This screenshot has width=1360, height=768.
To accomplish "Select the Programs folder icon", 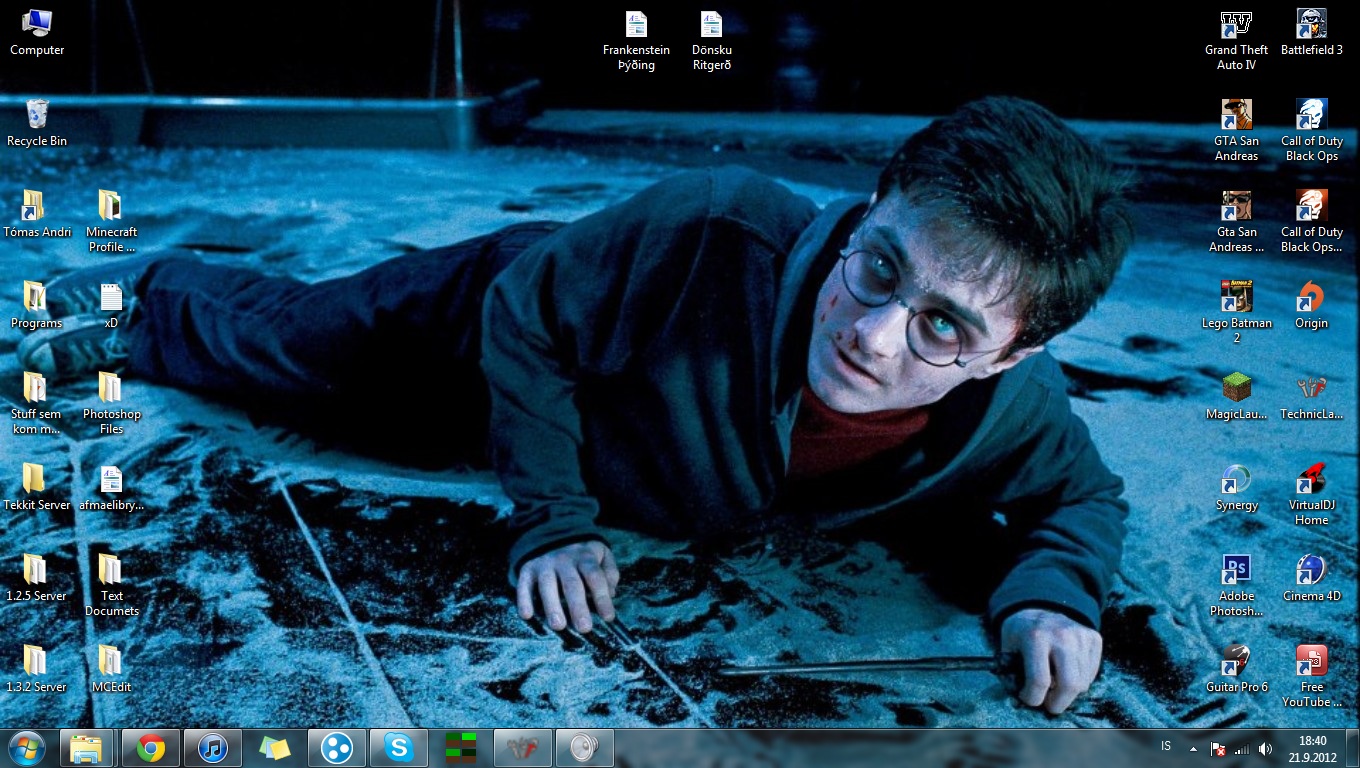I will pyautogui.click(x=37, y=306).
